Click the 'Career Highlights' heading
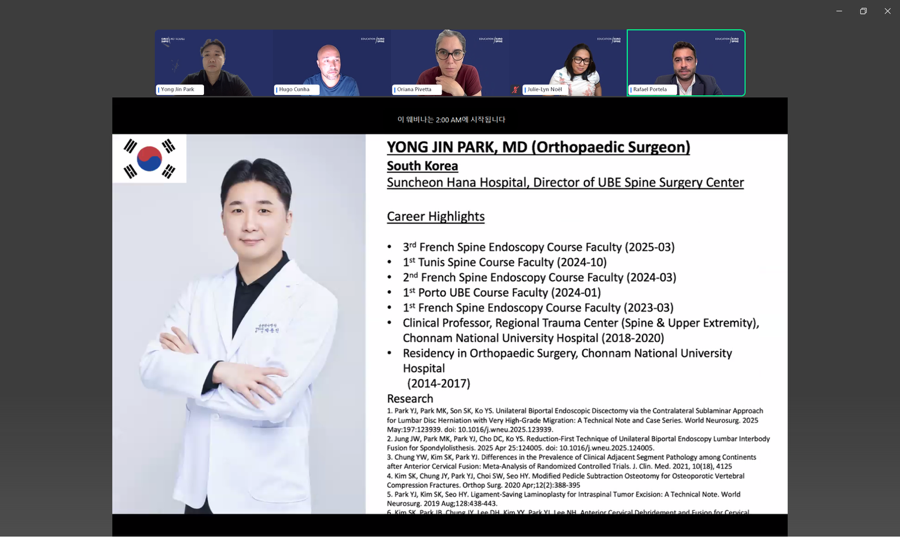 pyautogui.click(x=436, y=216)
